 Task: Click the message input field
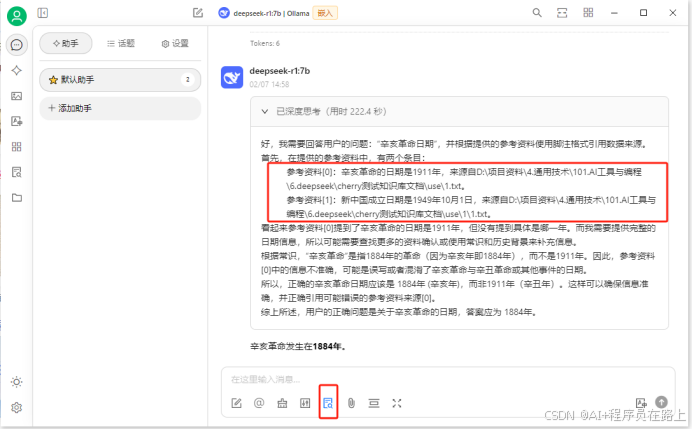448,380
